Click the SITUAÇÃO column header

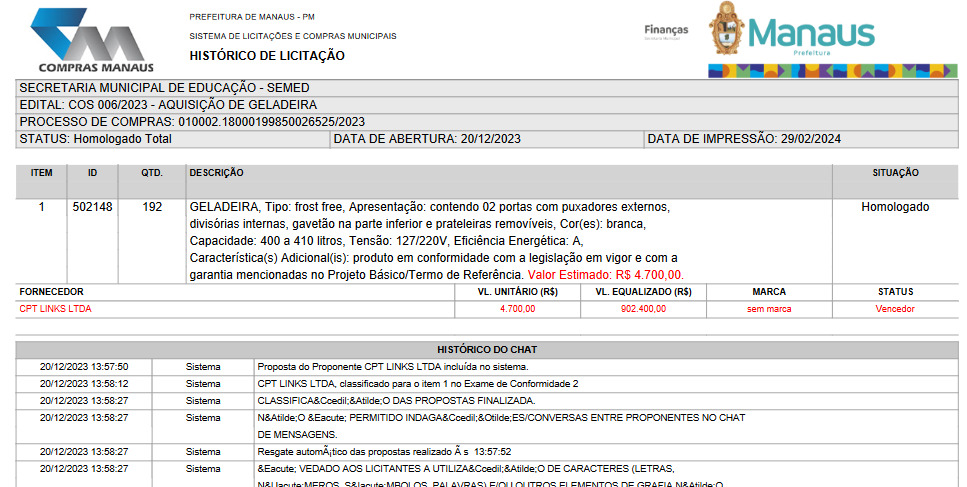pos(895,173)
